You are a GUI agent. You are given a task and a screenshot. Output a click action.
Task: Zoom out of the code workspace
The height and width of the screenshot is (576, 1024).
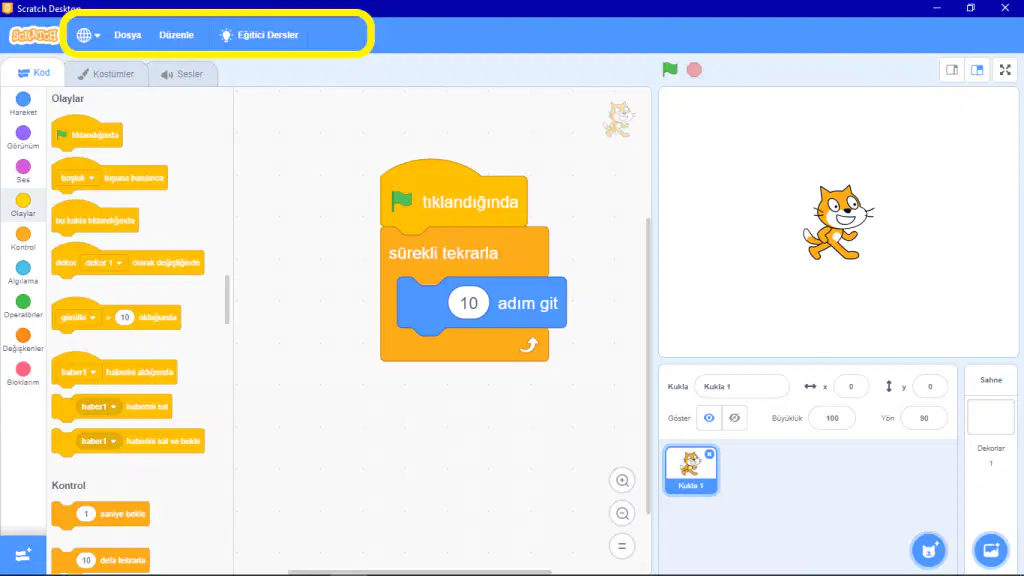point(622,513)
